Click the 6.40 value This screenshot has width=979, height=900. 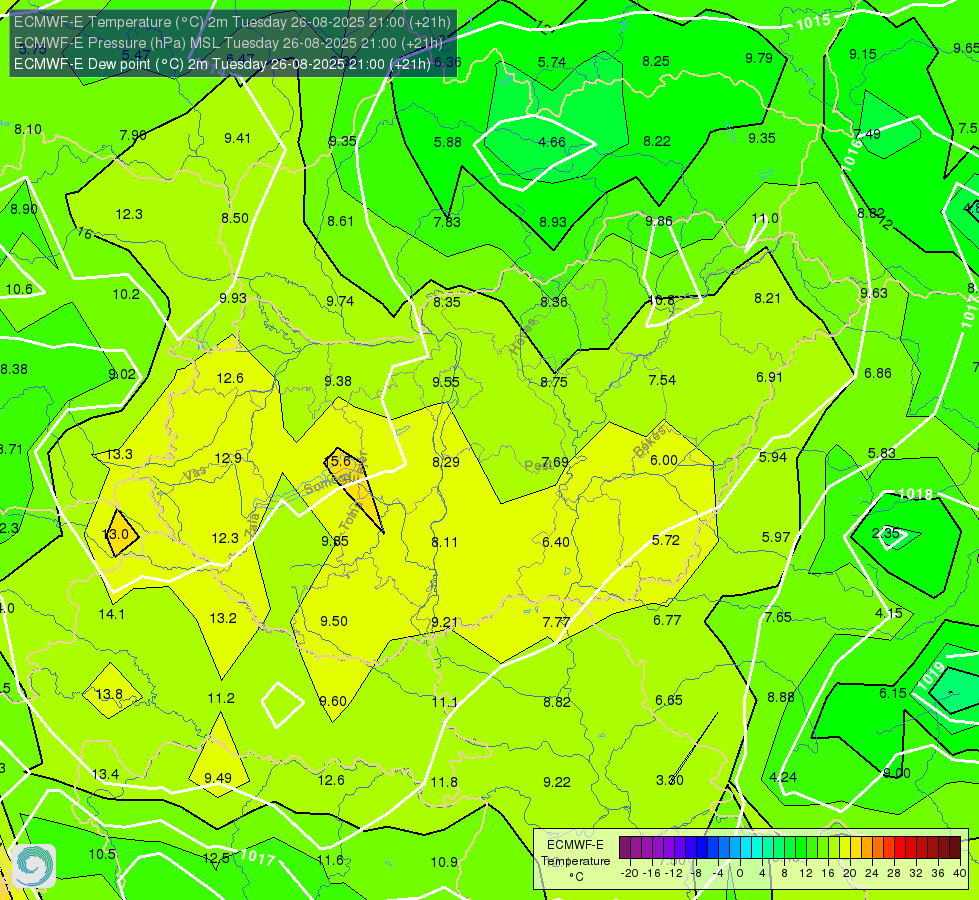tap(556, 542)
